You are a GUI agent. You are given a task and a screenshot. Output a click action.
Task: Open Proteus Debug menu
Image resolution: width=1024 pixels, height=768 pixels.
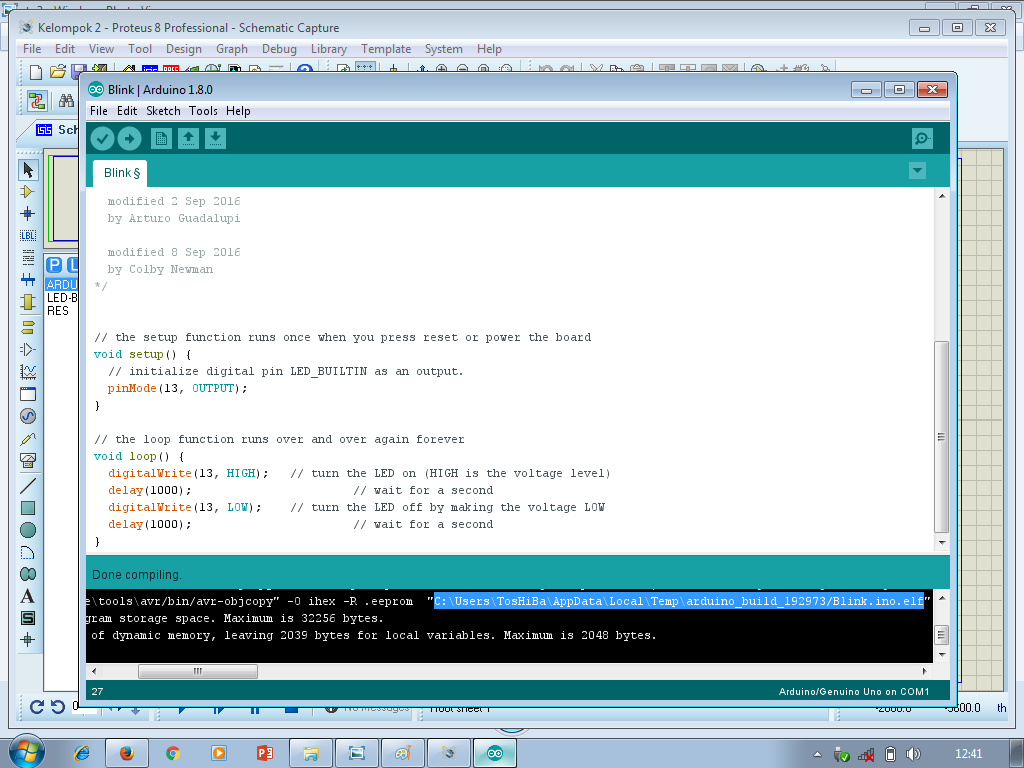pyautogui.click(x=279, y=49)
